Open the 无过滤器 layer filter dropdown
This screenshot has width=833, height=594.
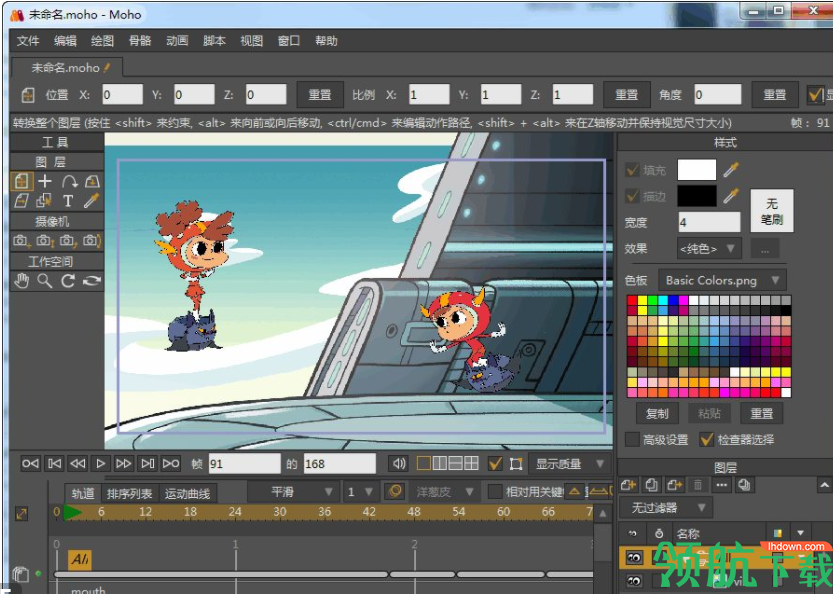coord(665,507)
